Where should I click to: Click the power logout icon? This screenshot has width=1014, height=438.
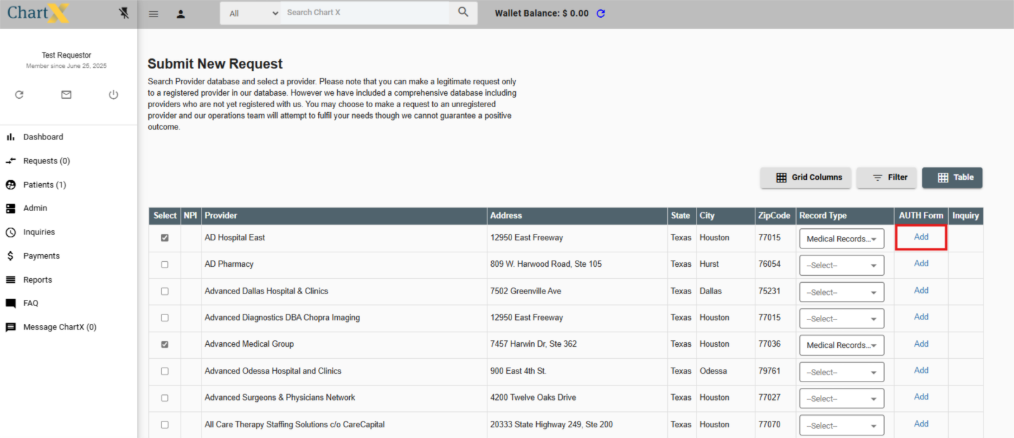(114, 94)
